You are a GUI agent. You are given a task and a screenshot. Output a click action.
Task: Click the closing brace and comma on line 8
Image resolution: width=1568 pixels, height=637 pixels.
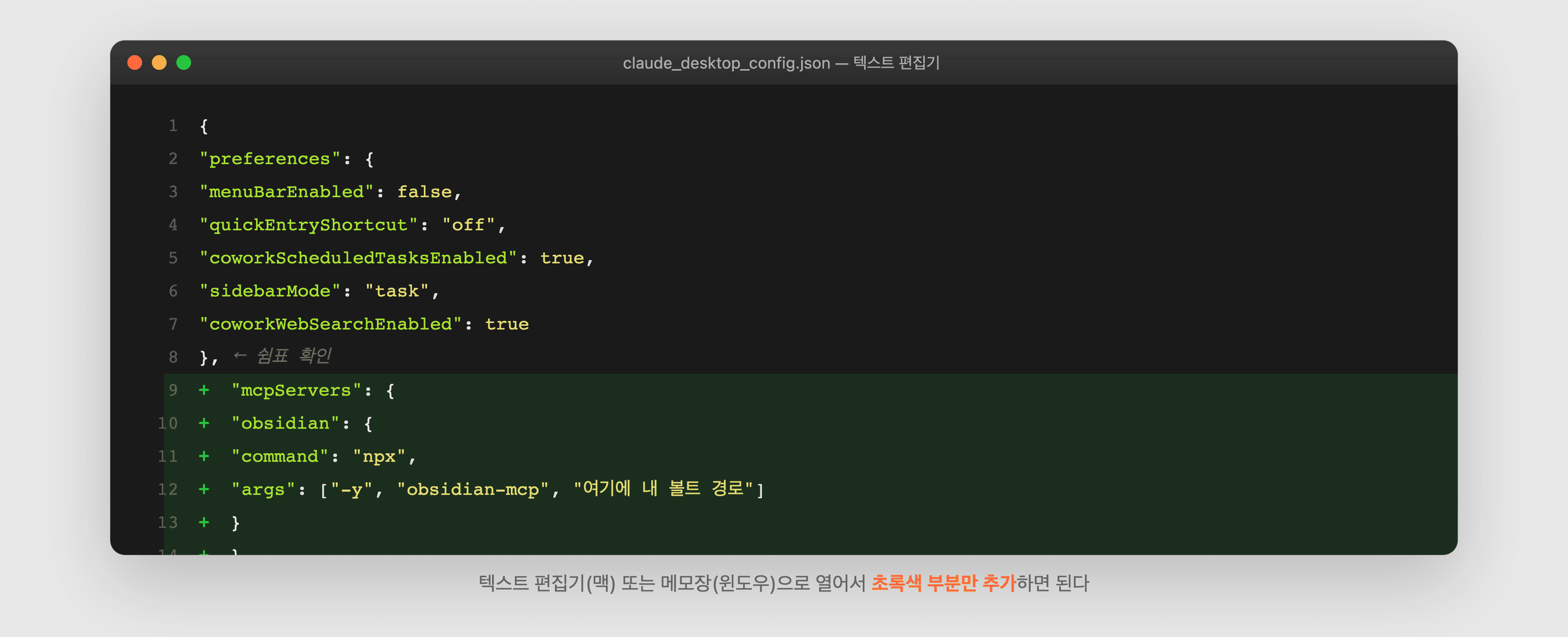[x=209, y=357]
